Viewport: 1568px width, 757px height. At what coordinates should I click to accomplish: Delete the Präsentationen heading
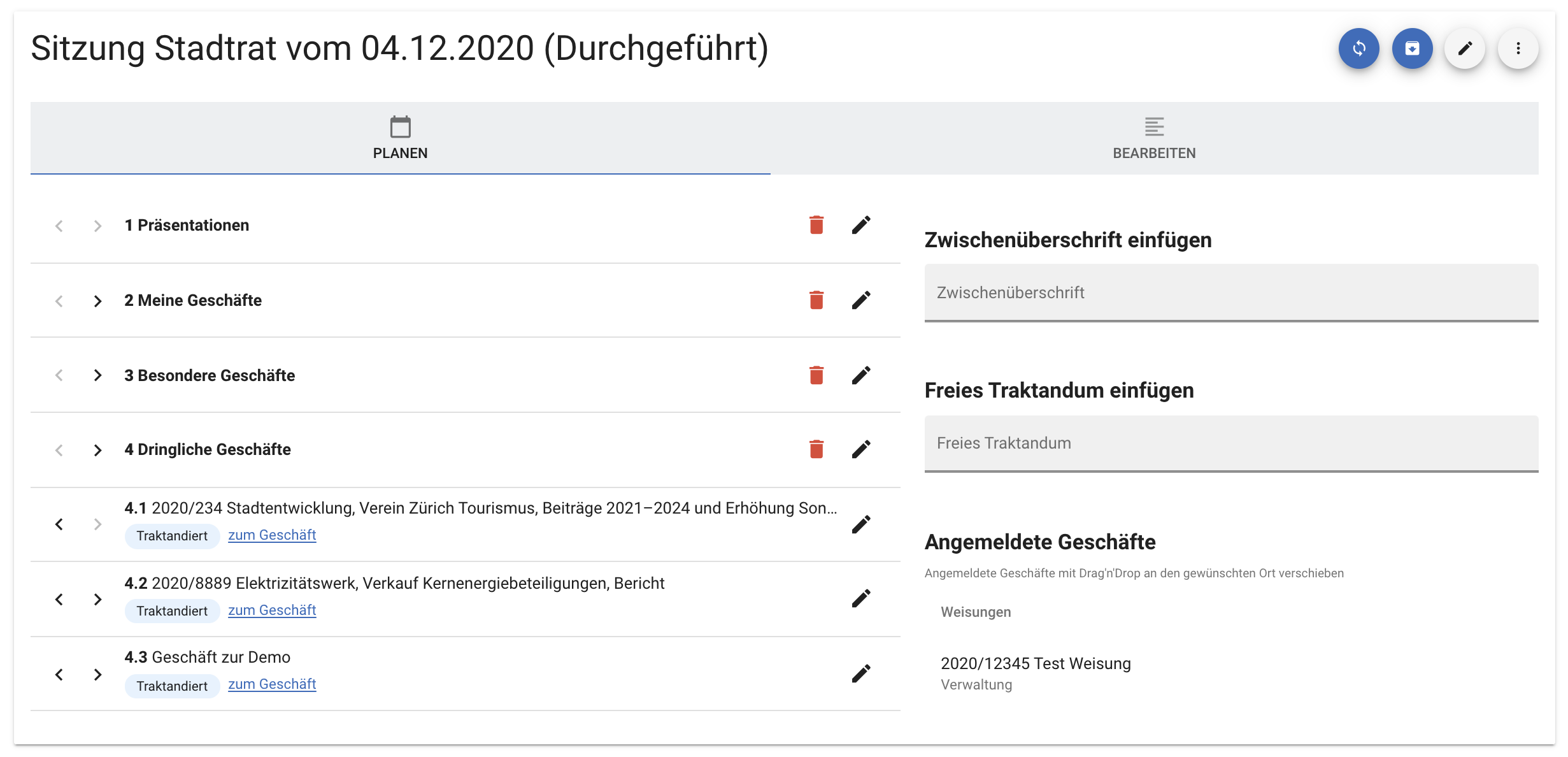(x=816, y=225)
